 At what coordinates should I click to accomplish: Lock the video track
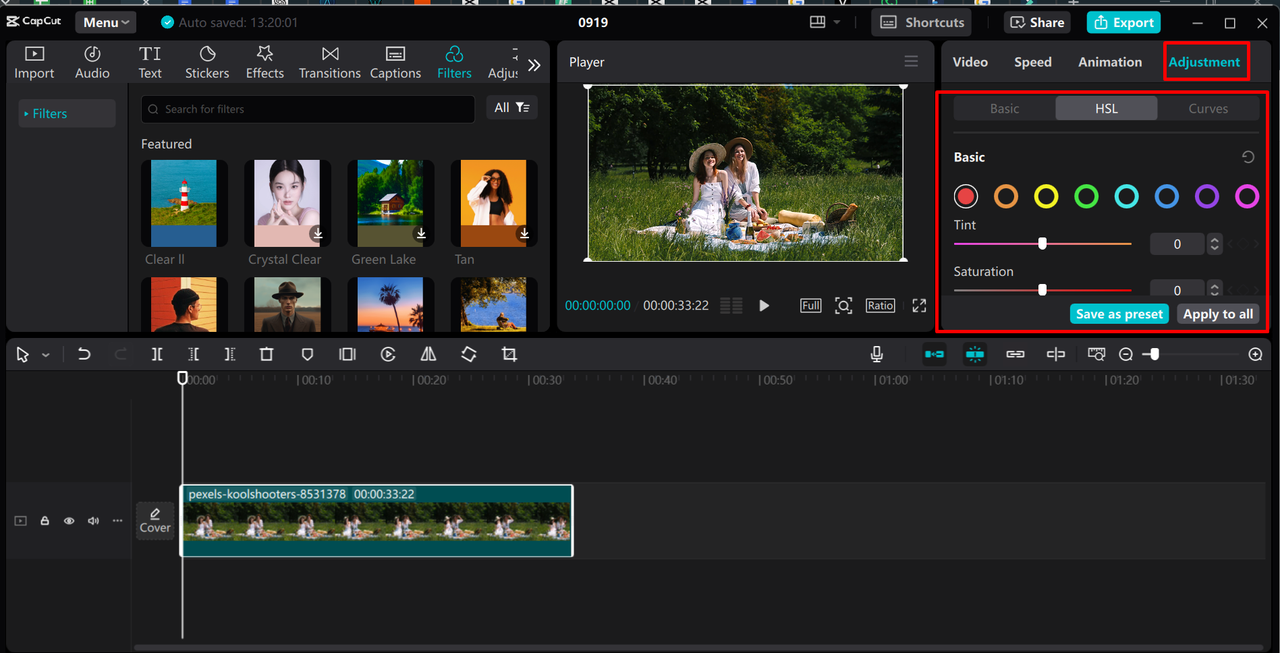pos(44,521)
